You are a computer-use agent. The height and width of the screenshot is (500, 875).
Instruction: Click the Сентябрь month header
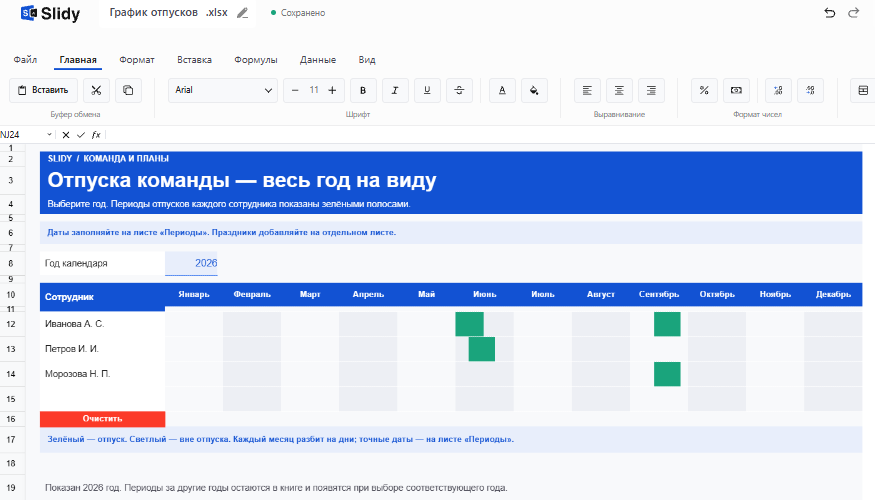coord(659,294)
